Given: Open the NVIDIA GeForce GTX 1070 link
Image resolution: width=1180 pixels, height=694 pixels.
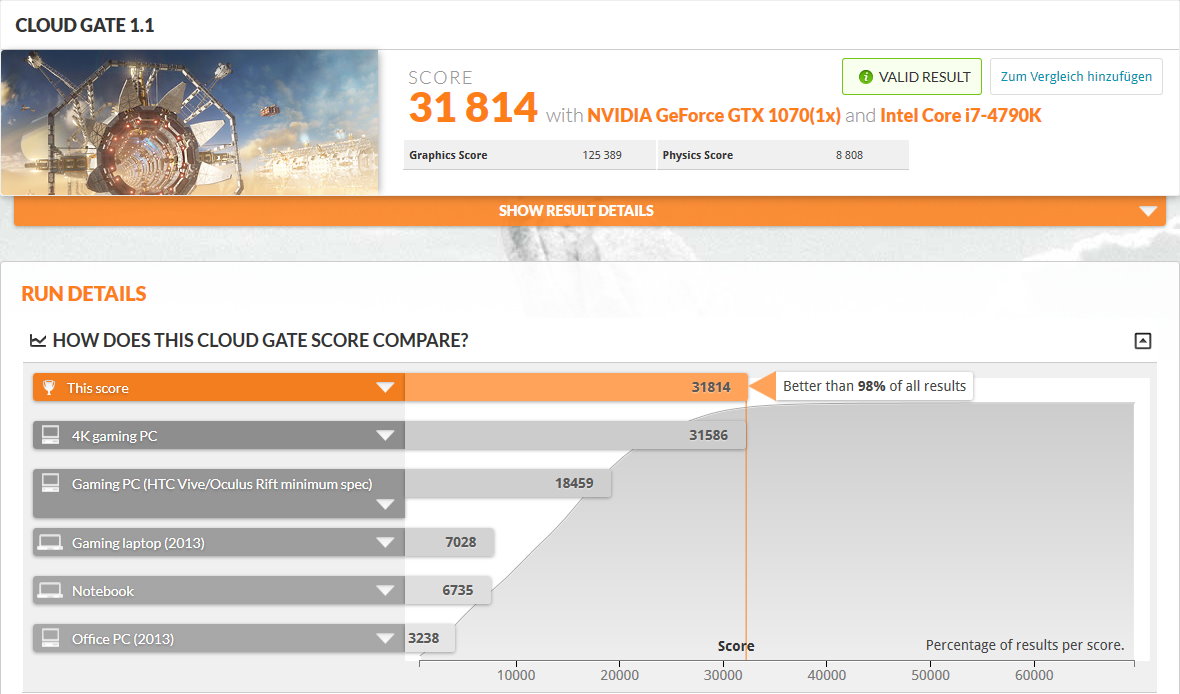Looking at the screenshot, I should coord(714,115).
